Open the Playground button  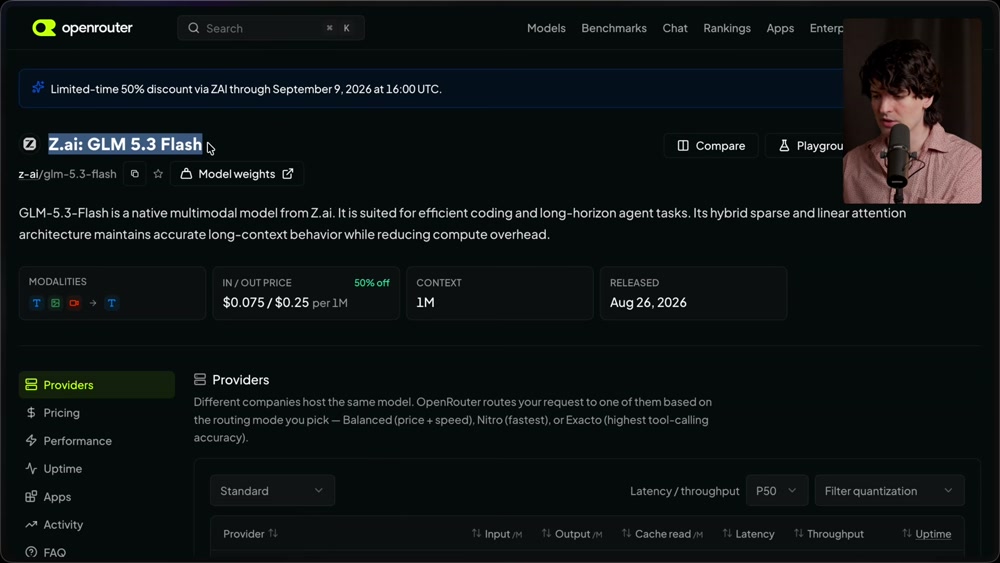805,145
